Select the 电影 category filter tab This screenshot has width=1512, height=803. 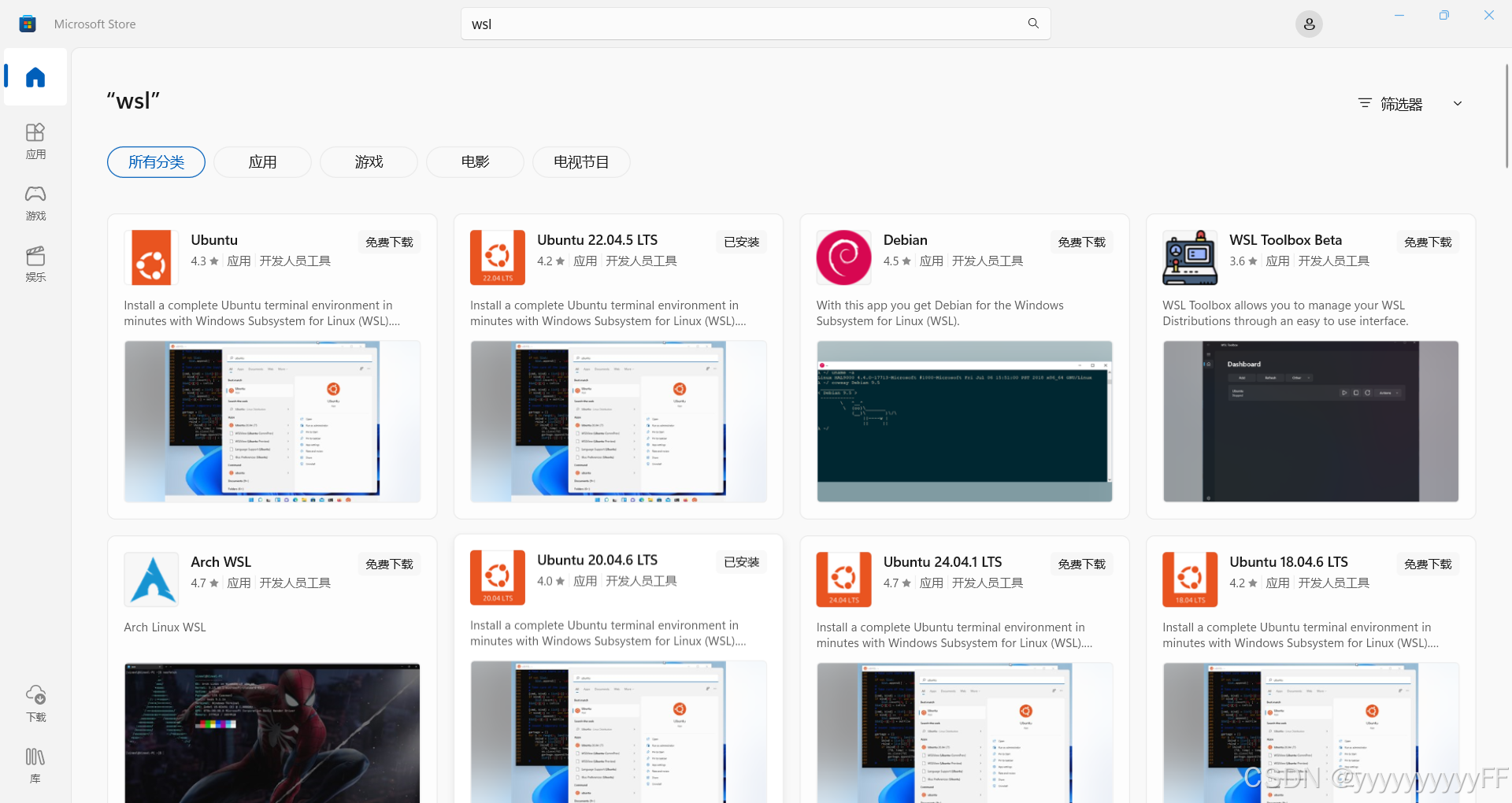[475, 162]
